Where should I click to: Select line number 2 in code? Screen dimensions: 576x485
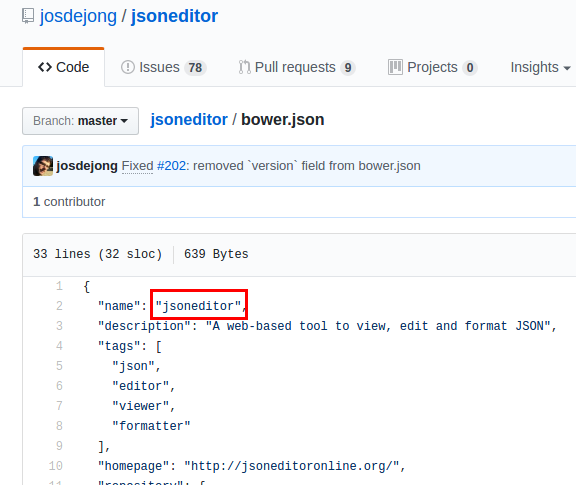coord(59,306)
